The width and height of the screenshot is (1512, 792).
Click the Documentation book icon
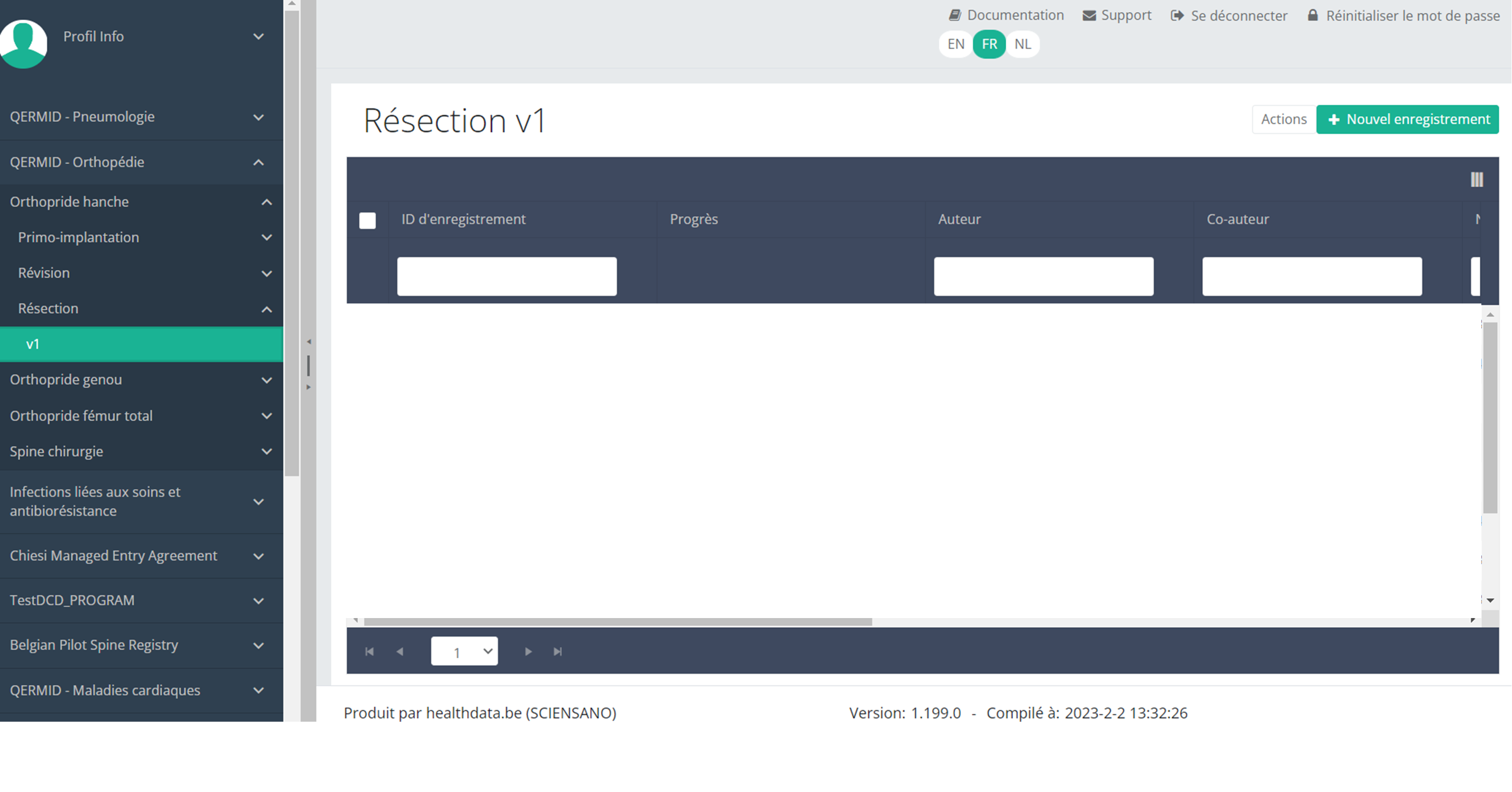point(955,15)
